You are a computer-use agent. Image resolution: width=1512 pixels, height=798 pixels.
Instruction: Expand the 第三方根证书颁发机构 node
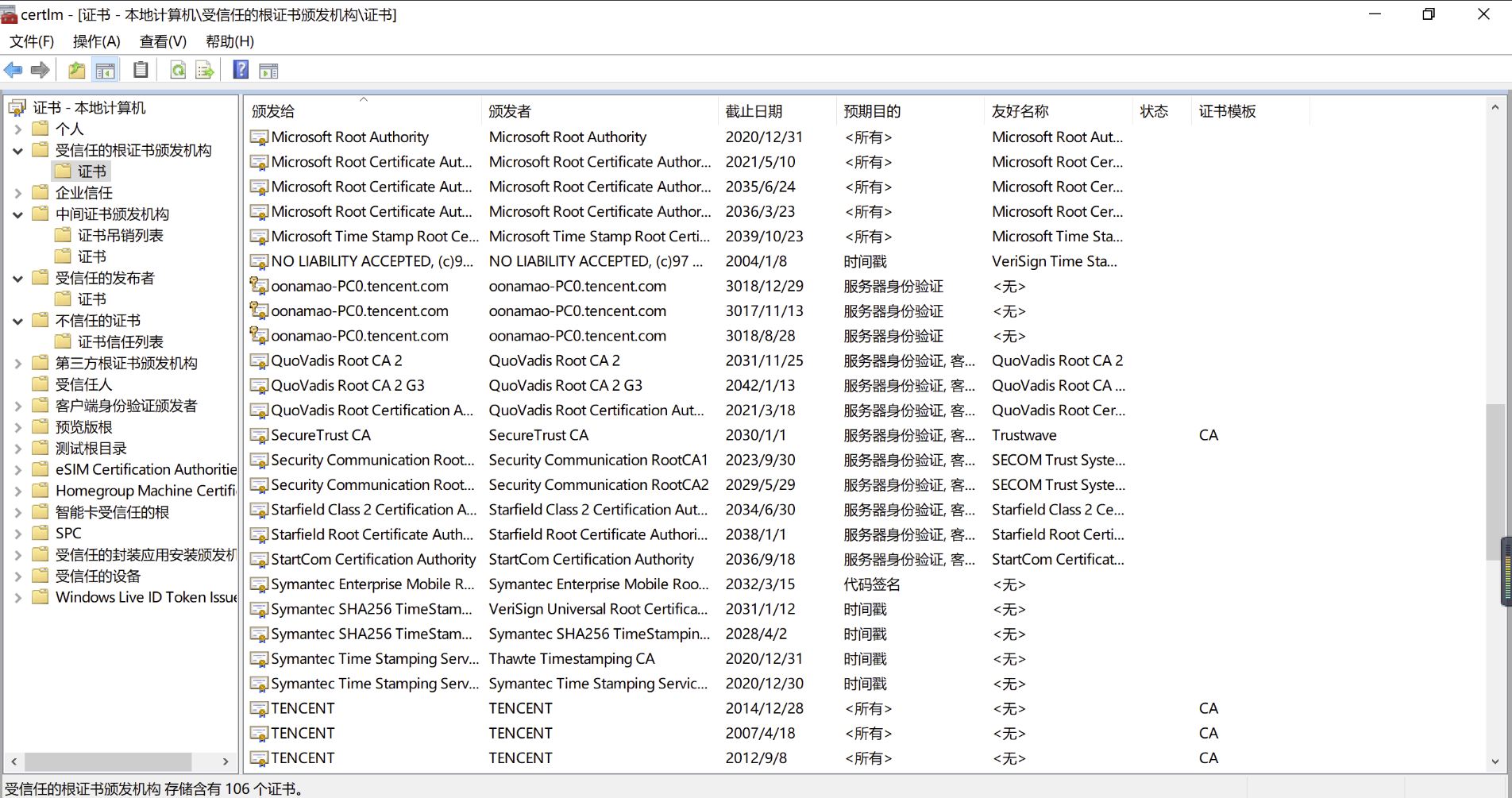[18, 363]
